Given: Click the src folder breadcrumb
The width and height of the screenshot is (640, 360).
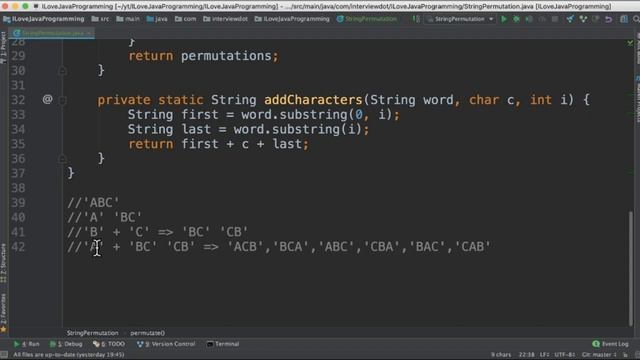Looking at the screenshot, I should pos(100,19).
